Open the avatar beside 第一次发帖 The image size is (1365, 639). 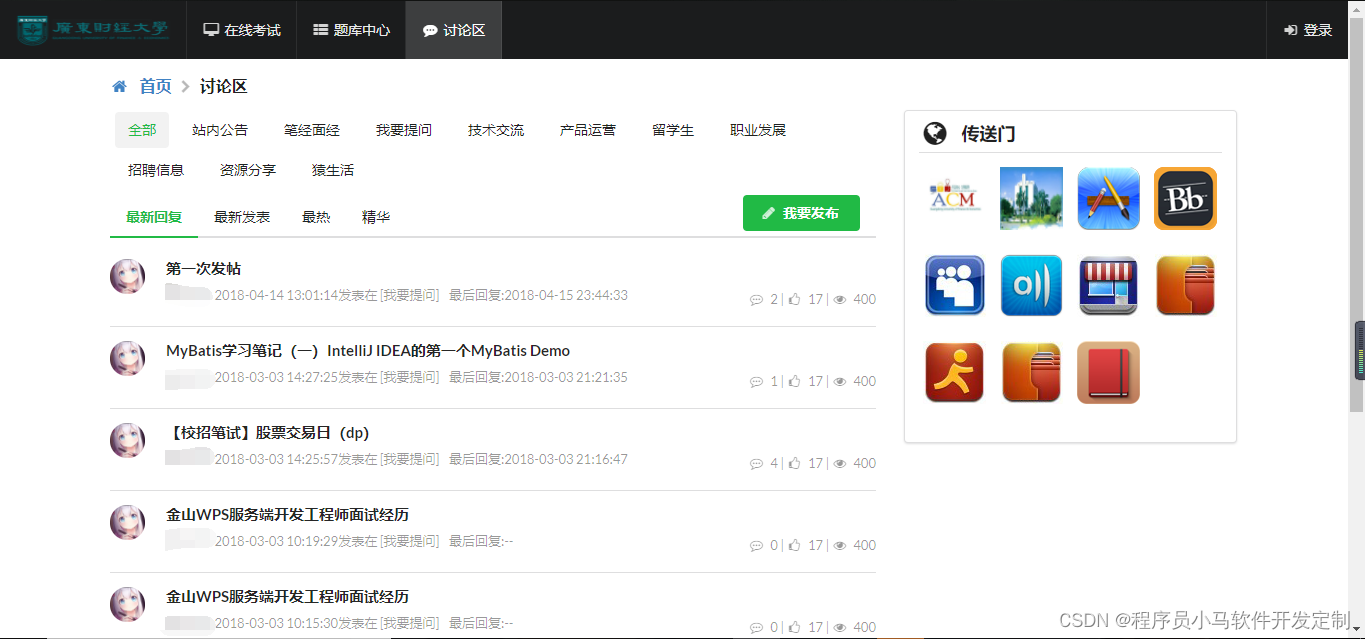coord(127,276)
